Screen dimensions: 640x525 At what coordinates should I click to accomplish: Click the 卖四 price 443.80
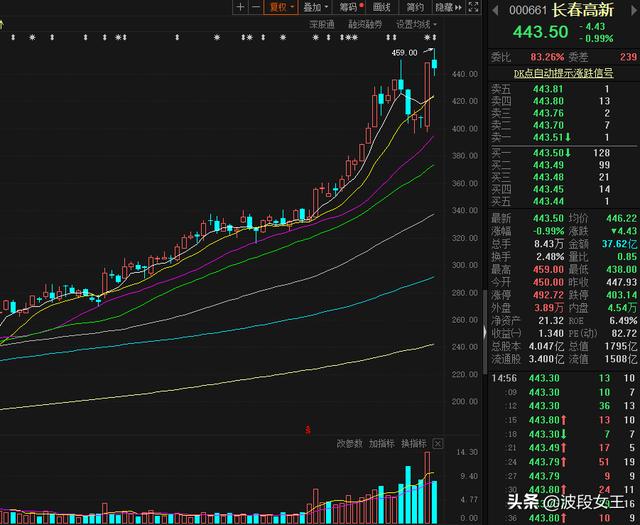(x=548, y=101)
